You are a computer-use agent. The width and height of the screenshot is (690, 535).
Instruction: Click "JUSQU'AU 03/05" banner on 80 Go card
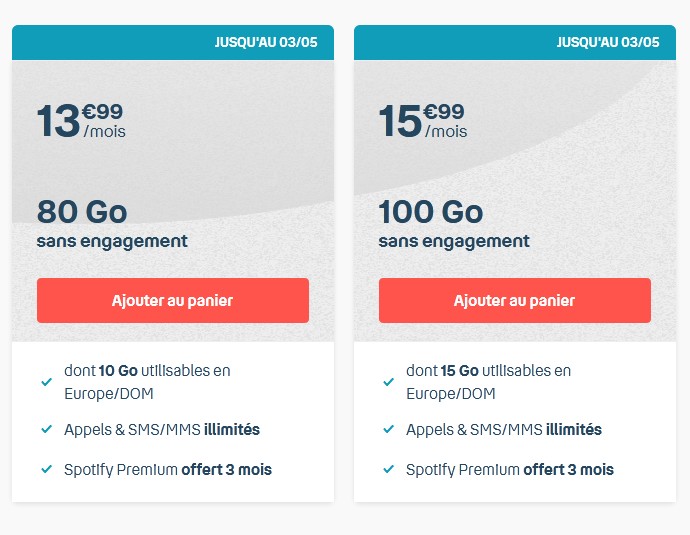(x=266, y=42)
